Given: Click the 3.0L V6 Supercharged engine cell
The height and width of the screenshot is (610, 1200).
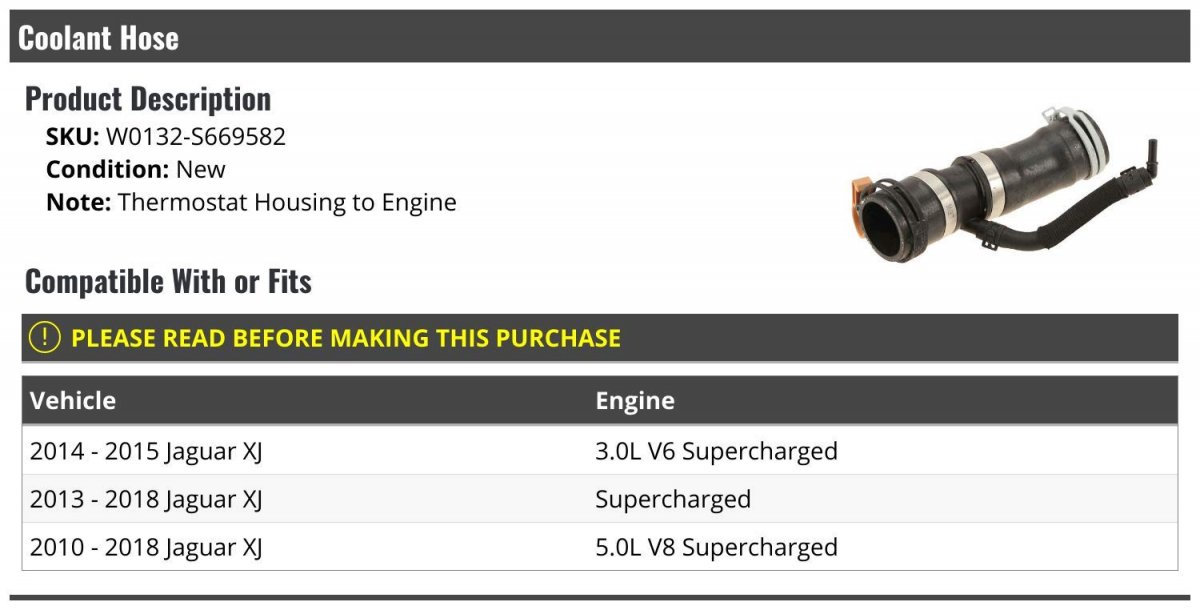Looking at the screenshot, I should (716, 451).
